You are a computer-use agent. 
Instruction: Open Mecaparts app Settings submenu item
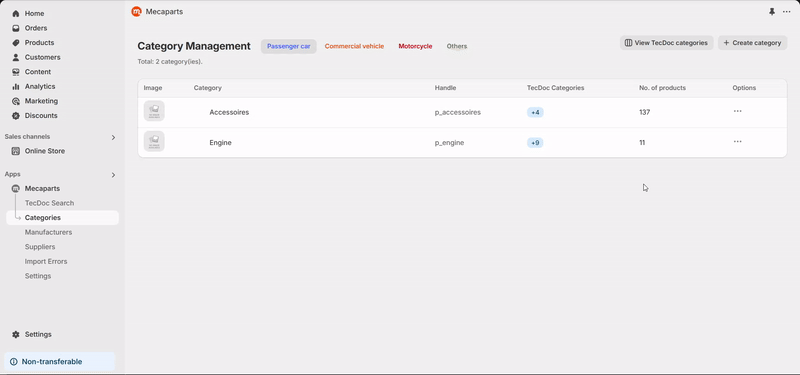(x=38, y=276)
